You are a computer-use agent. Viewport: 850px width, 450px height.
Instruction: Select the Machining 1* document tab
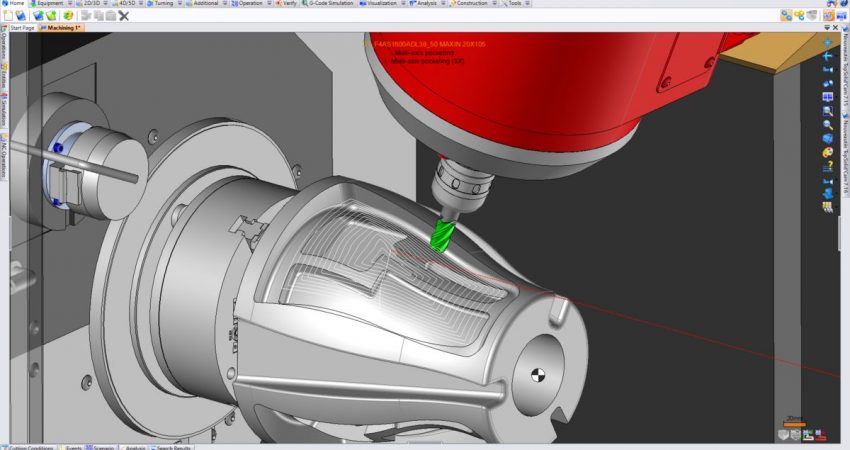[x=61, y=28]
